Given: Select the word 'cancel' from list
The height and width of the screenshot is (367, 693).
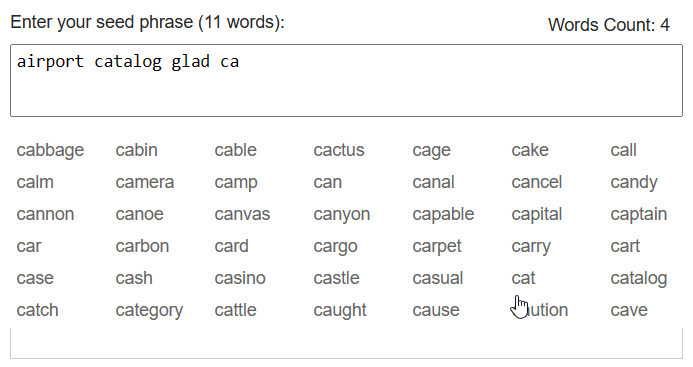Looking at the screenshot, I should (537, 182).
